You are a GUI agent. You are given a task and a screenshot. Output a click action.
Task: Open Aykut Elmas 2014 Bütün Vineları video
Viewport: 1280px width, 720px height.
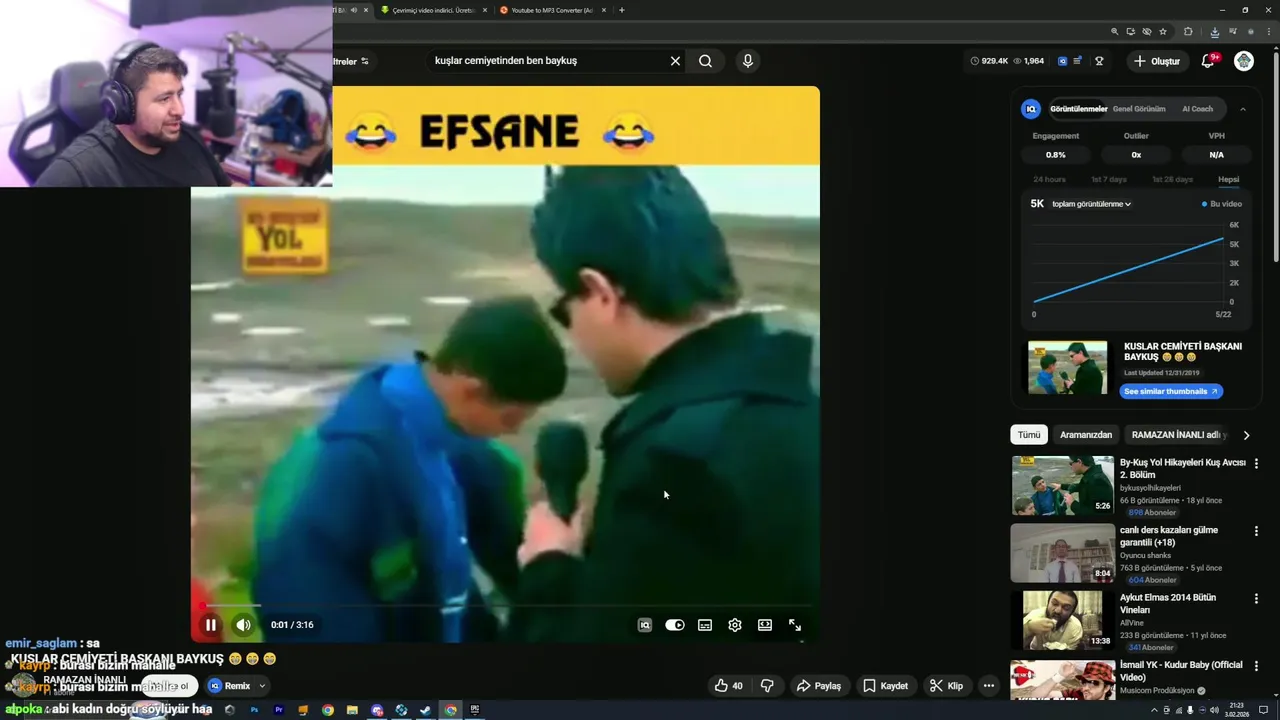pos(1062,620)
